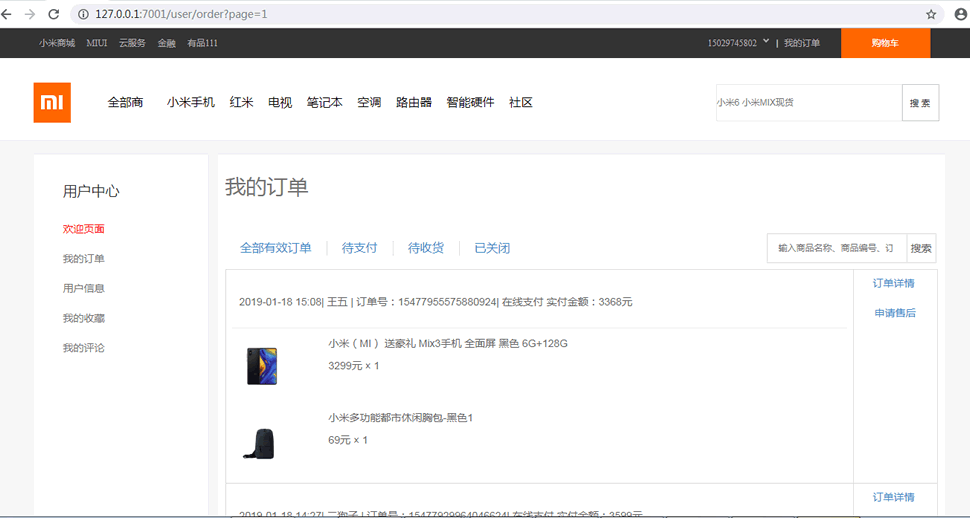This screenshot has height=518, width=970.
Task: Open the browser profile avatar icon
Action: (960, 14)
